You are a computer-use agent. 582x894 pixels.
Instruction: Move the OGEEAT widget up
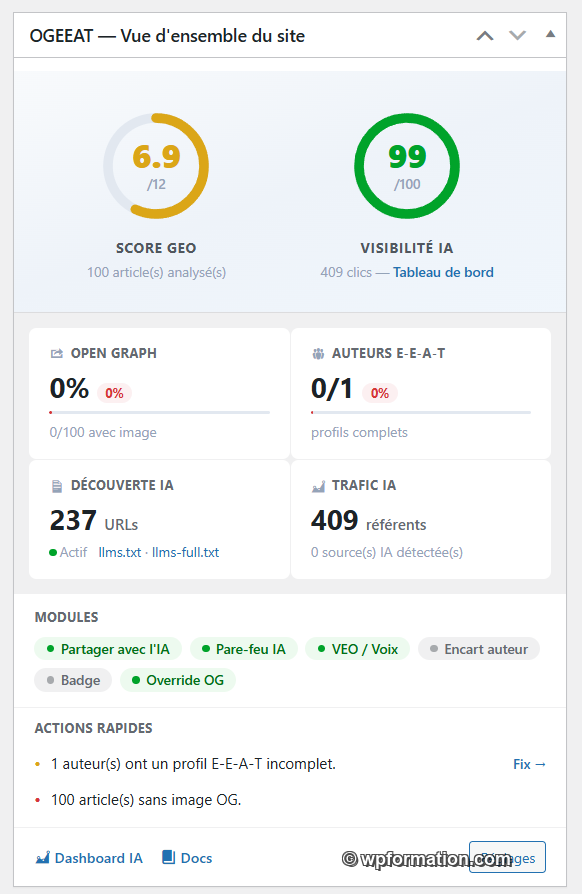point(485,36)
